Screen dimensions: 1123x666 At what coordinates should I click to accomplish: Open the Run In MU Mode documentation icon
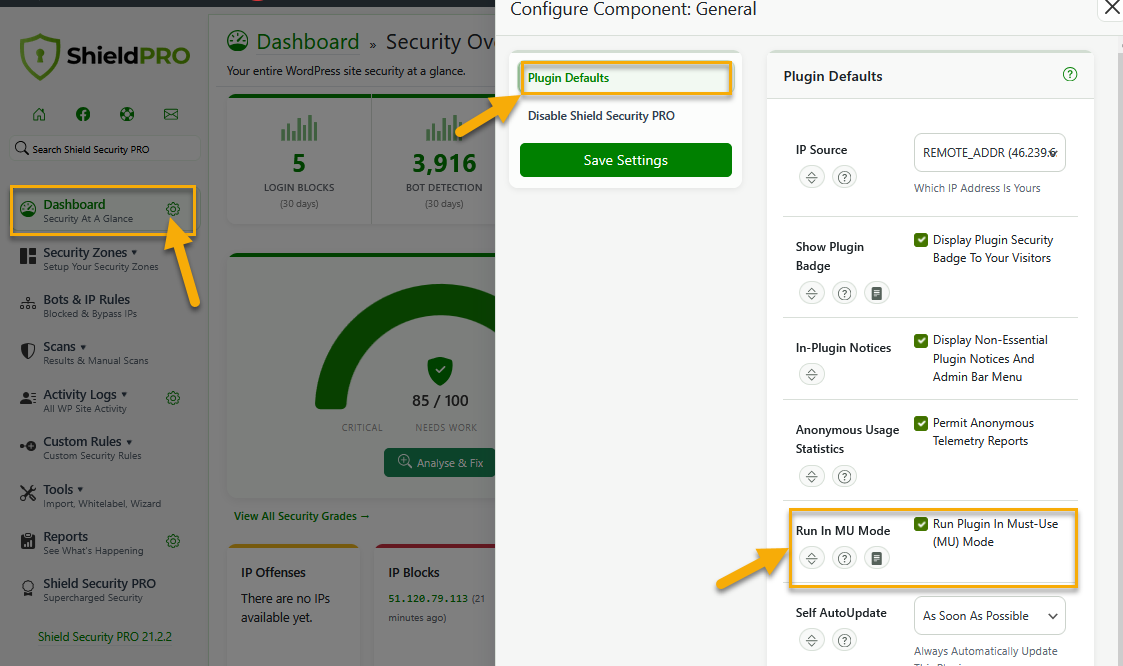[877, 558]
